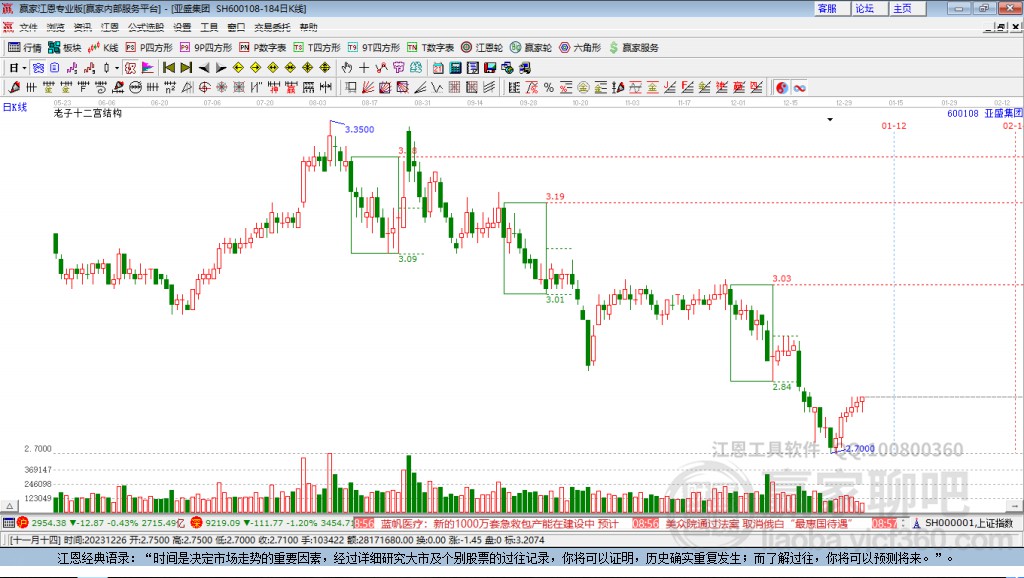Image resolution: width=1024 pixels, height=578 pixels.
Task: Open the T数字表 tool
Action: tap(430, 48)
